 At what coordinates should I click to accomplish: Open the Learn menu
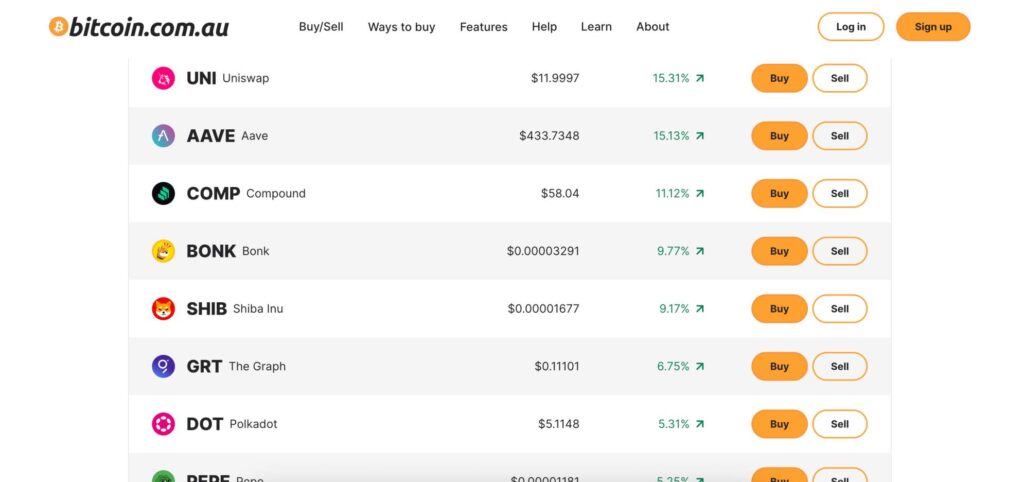tap(596, 27)
